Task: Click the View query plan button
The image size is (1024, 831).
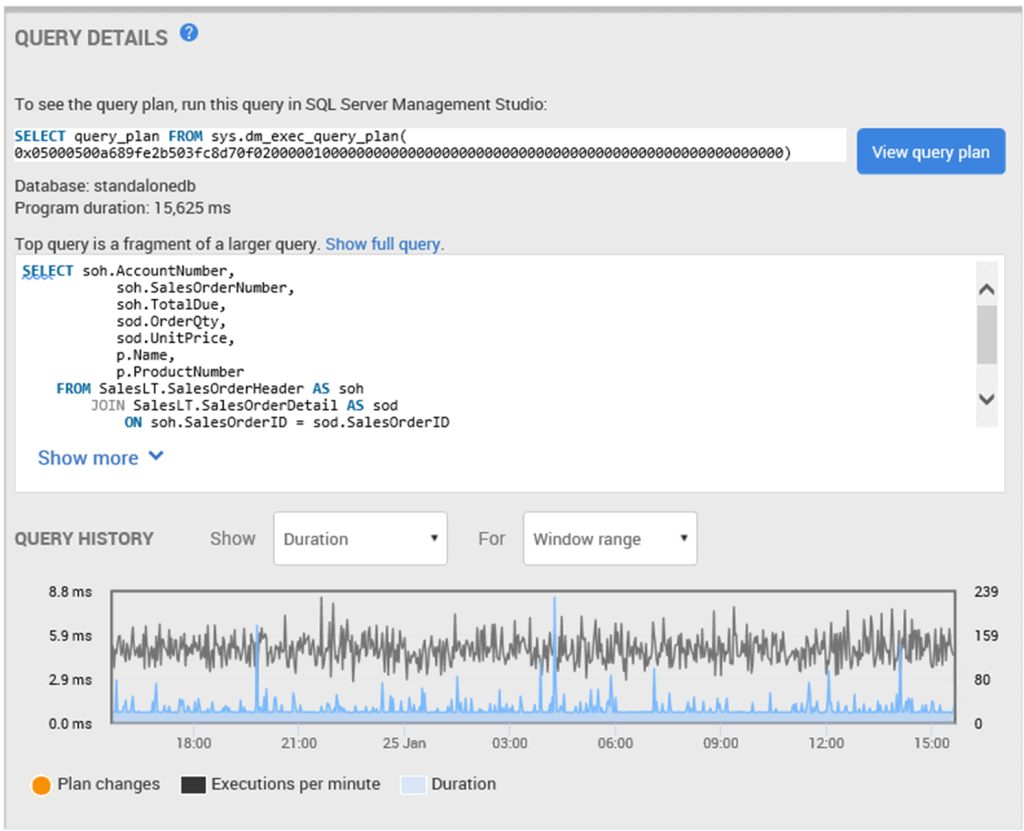Action: (x=930, y=151)
